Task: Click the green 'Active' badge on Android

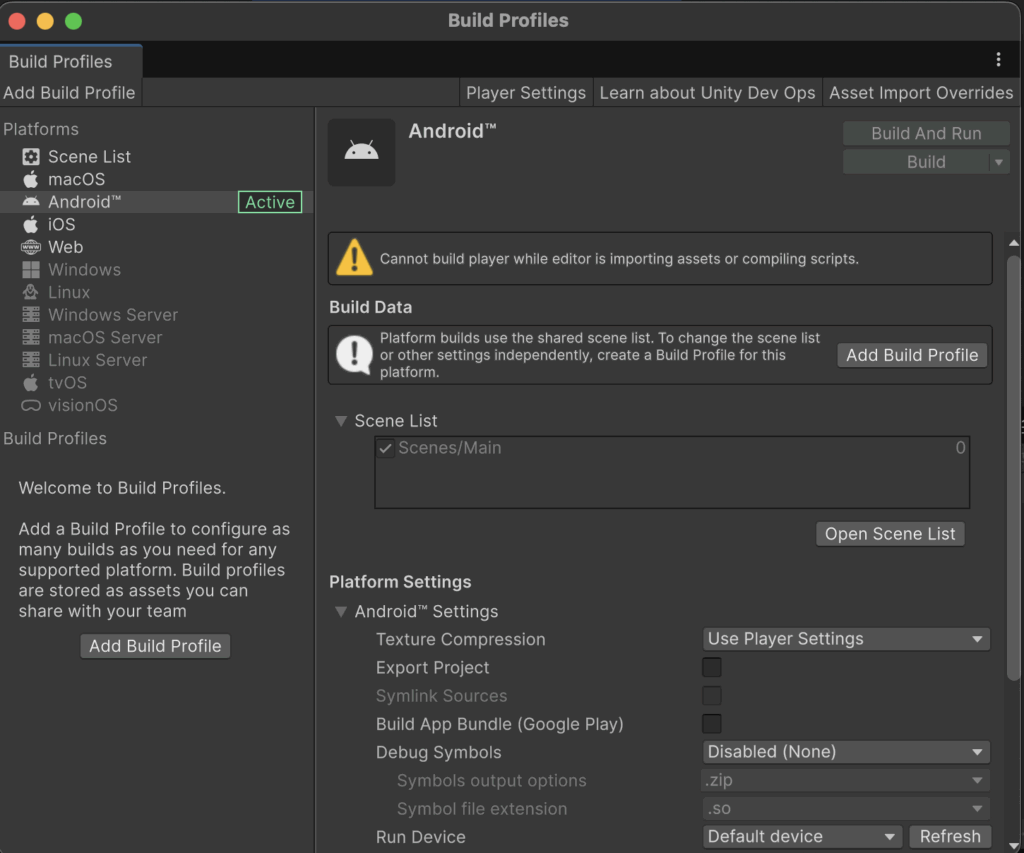Action: [x=270, y=202]
